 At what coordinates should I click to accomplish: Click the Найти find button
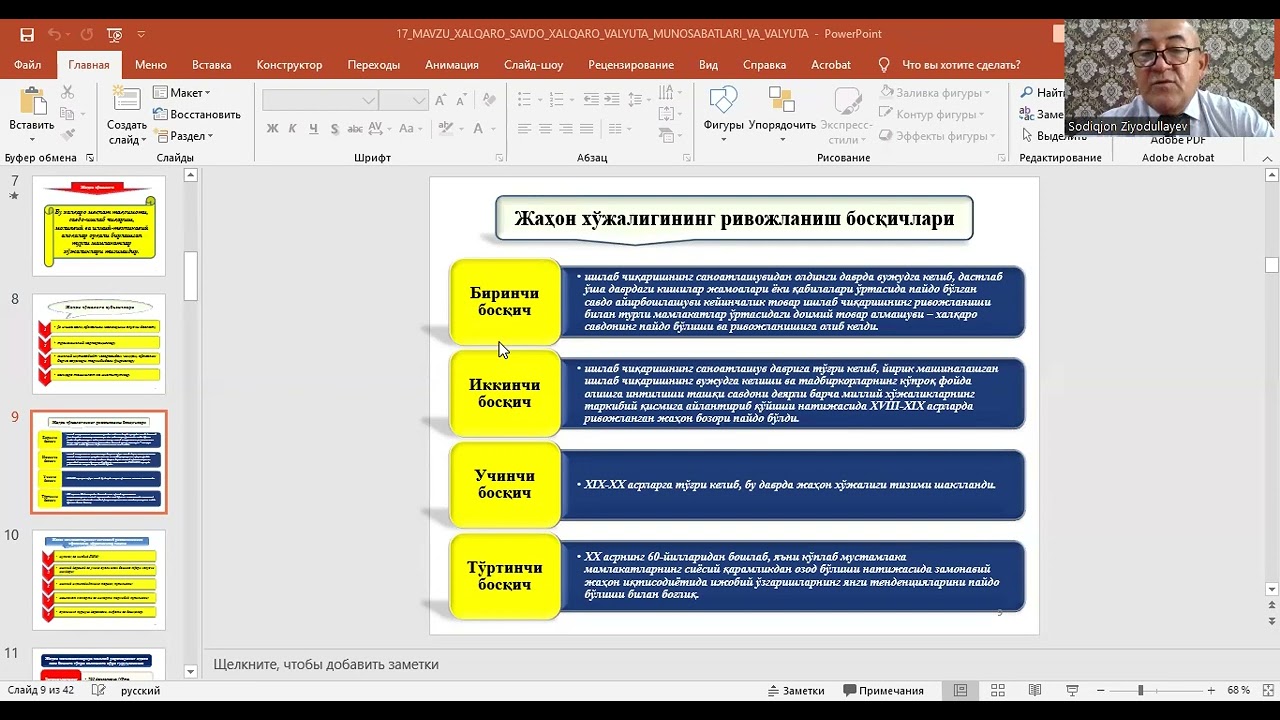click(x=1041, y=93)
